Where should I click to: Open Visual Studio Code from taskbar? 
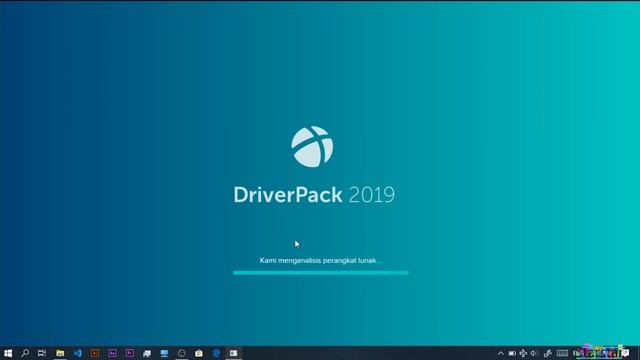[x=78, y=353]
